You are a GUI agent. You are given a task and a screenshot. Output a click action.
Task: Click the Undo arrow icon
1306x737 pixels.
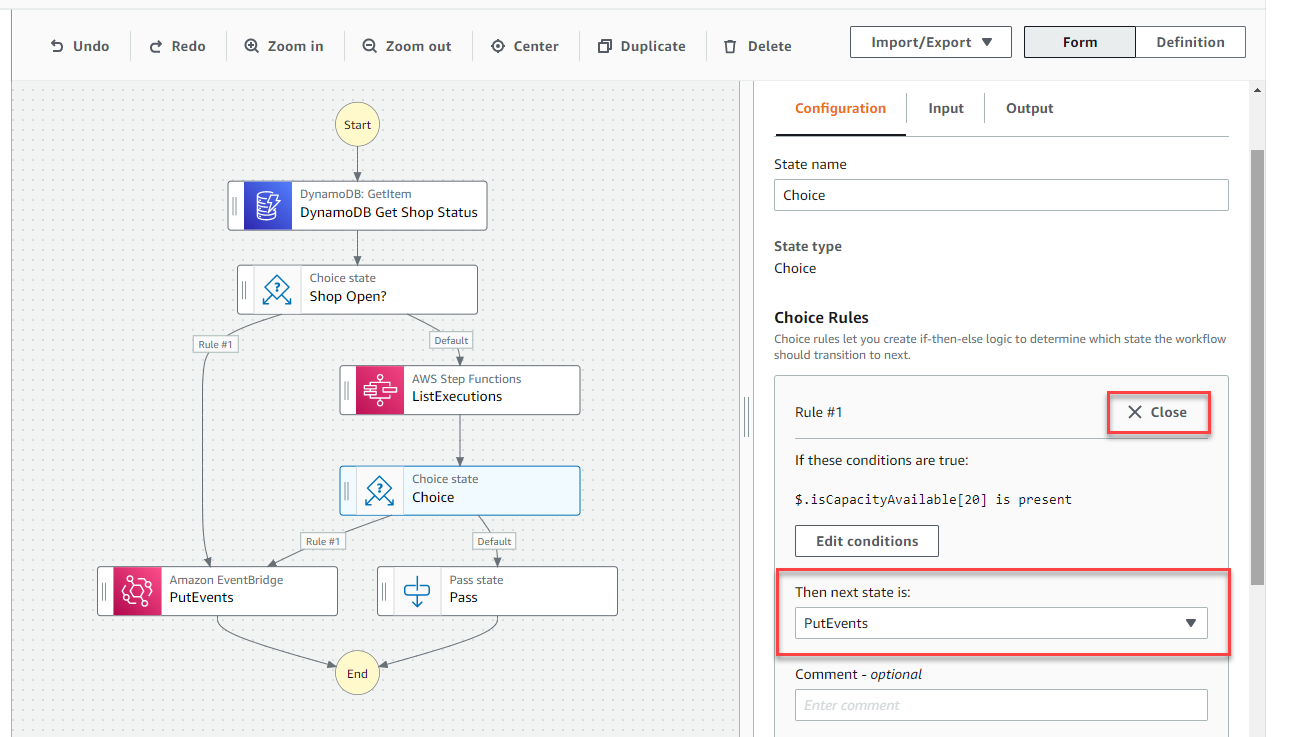(x=57, y=46)
